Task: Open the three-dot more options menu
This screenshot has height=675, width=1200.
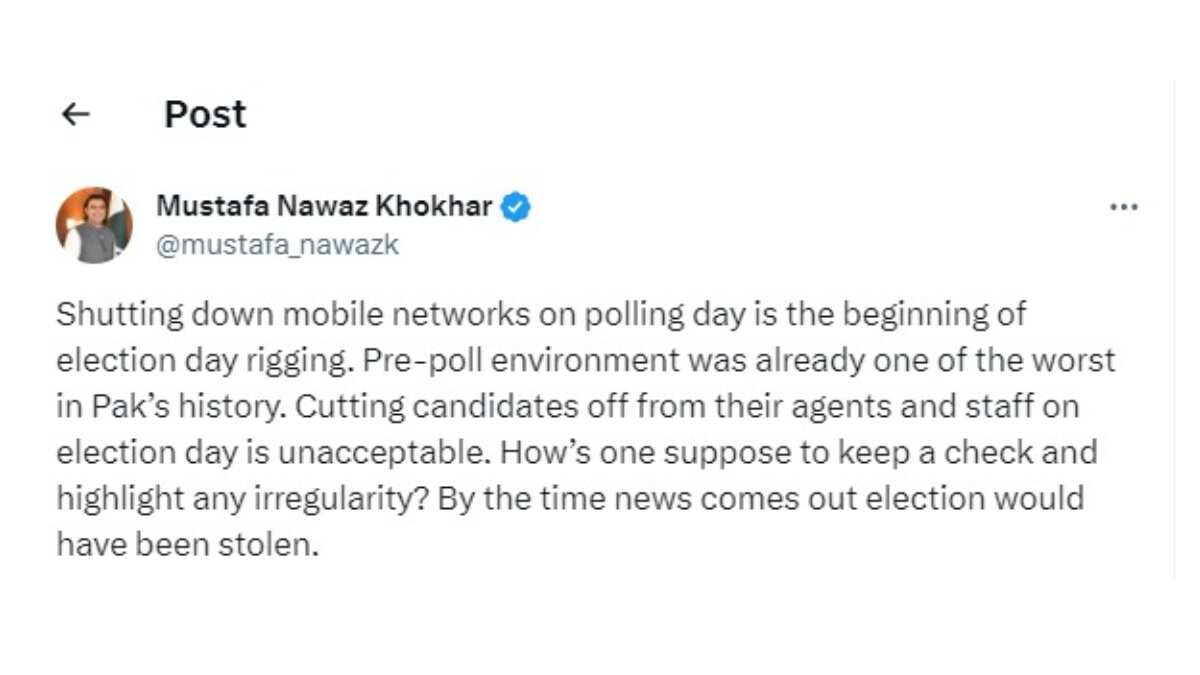Action: (x=1124, y=207)
